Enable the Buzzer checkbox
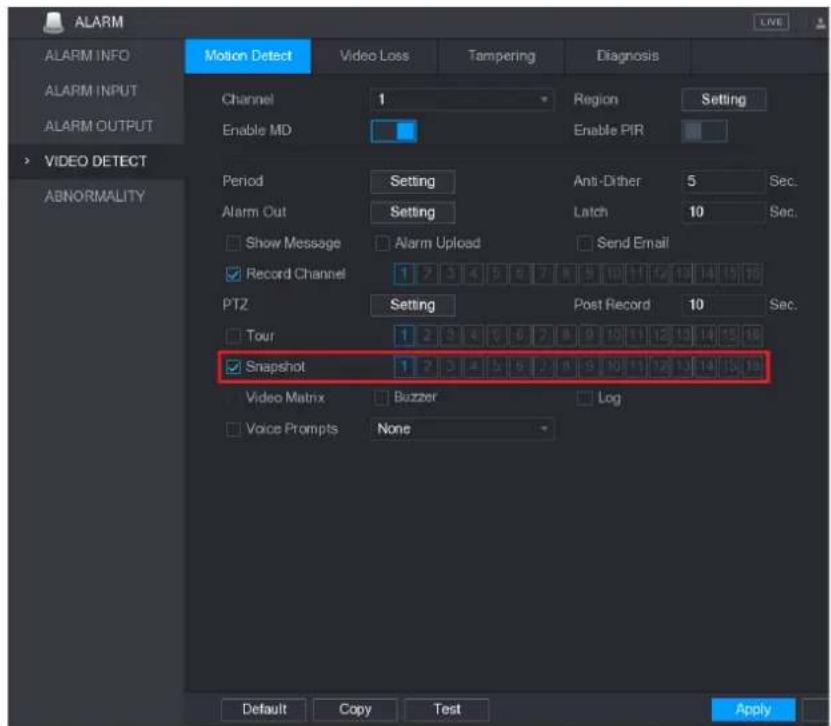 [382, 397]
